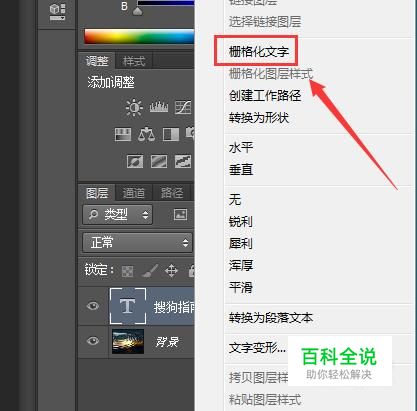Add a Hue/Saturation adjustment

click(x=123, y=135)
